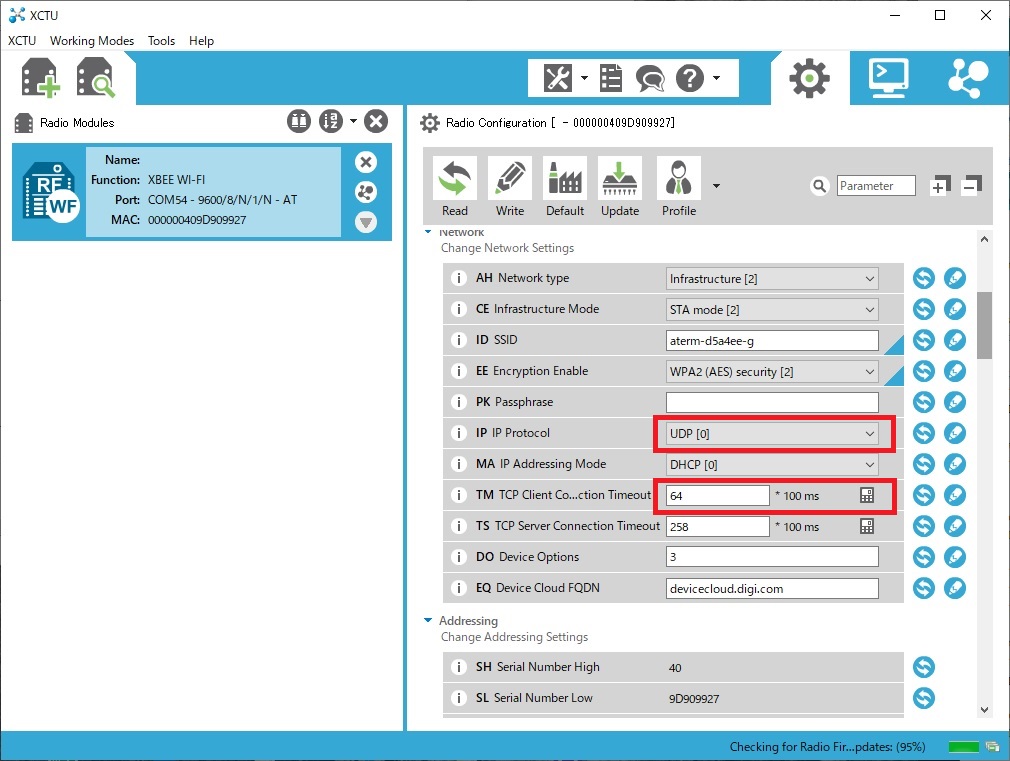This screenshot has width=1010, height=761.
Task: Load Default firmware settings
Action: click(564, 187)
